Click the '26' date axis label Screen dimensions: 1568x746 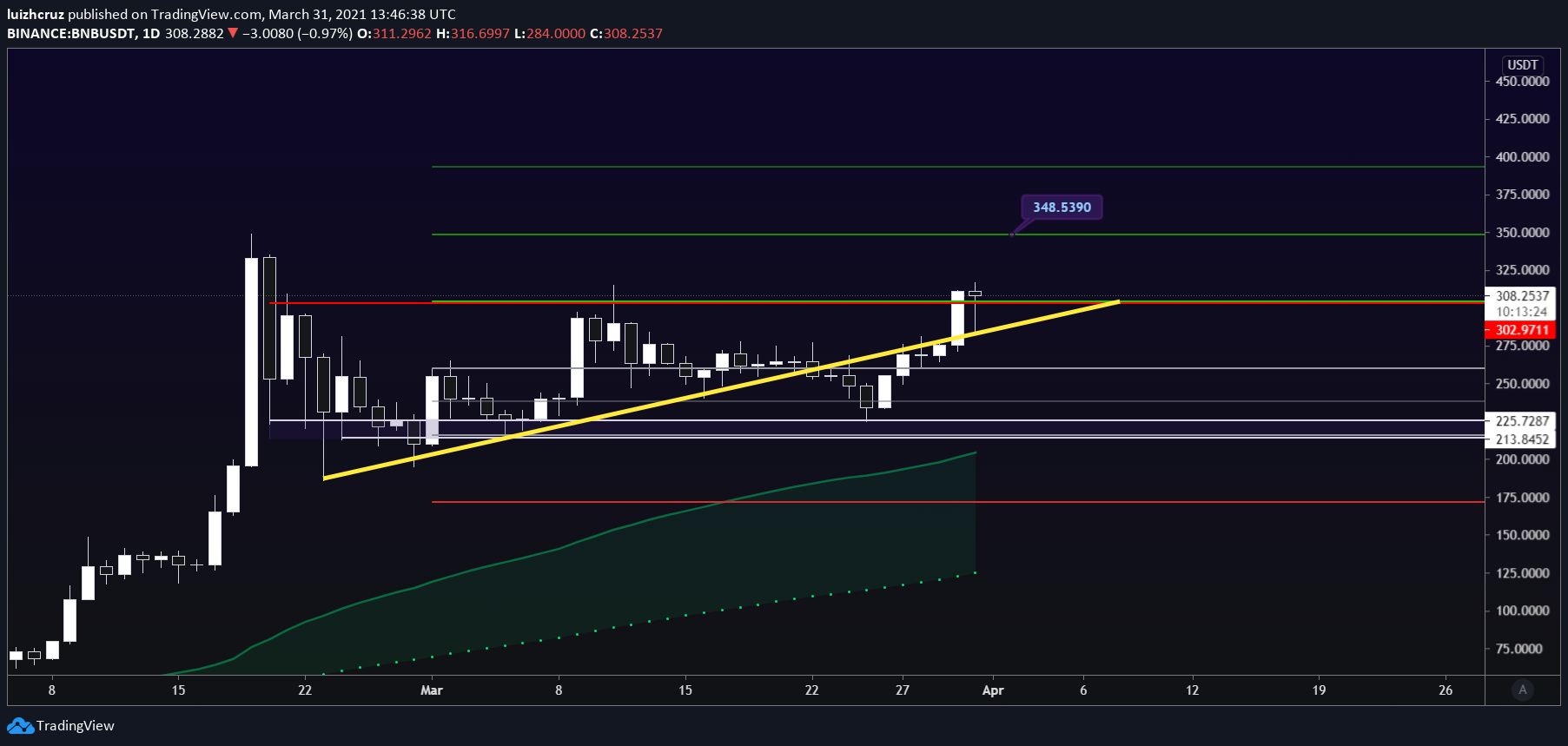(1446, 690)
